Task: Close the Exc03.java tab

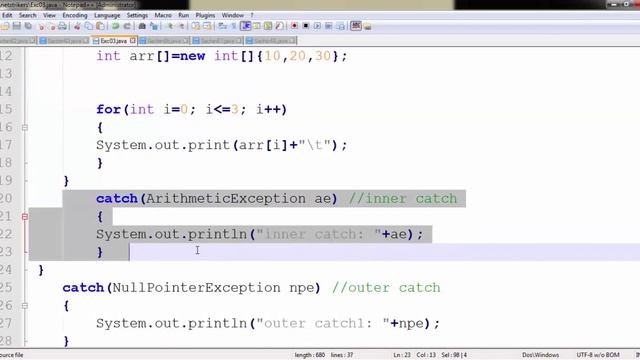Action: [133, 41]
